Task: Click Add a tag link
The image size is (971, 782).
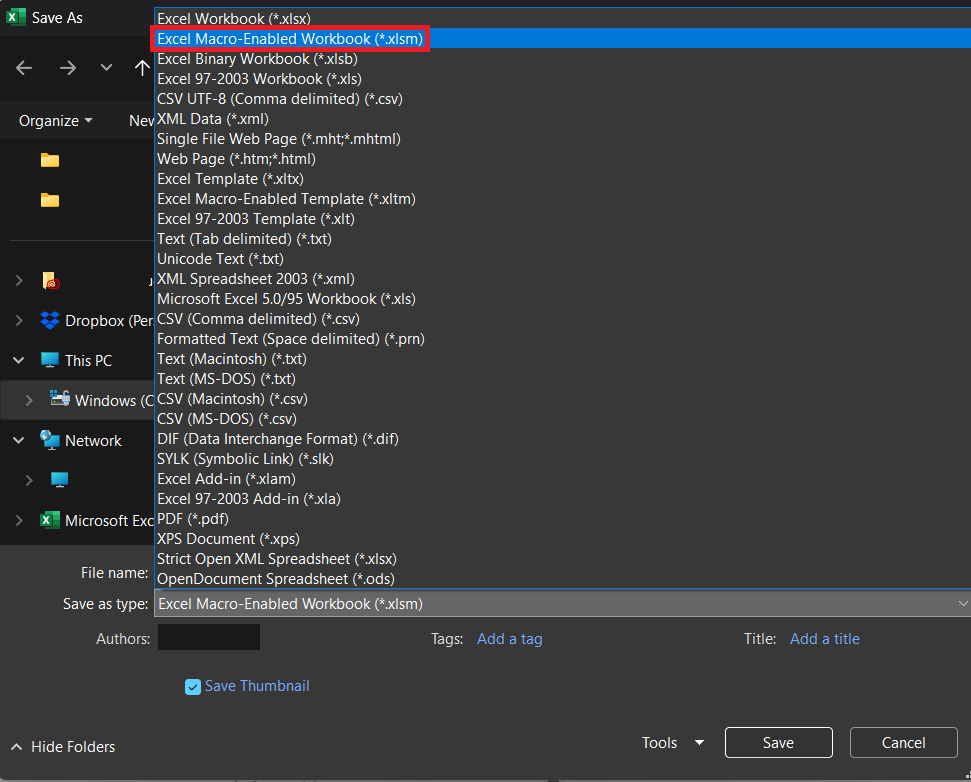Action: tap(510, 639)
